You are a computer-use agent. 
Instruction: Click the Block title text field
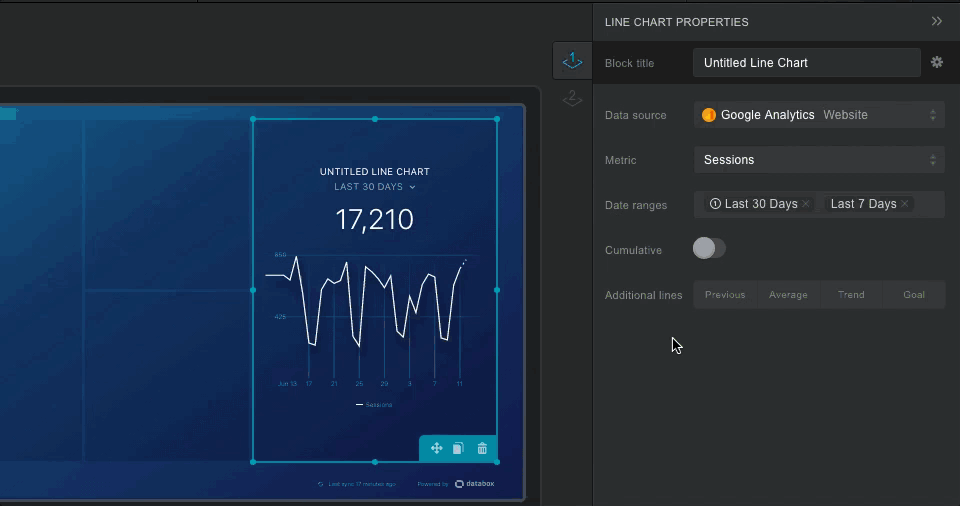(x=806, y=62)
